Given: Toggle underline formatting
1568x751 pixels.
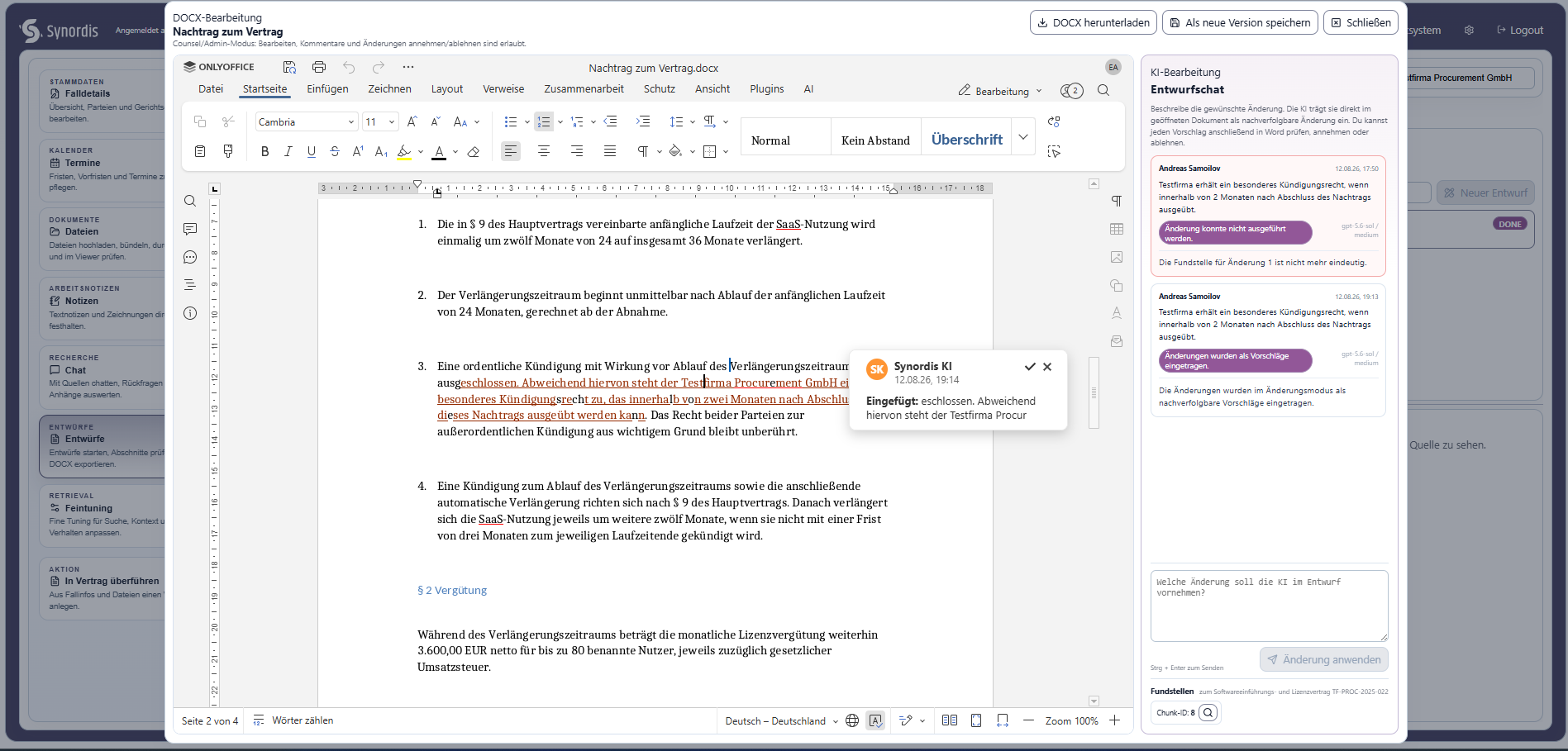Looking at the screenshot, I should coord(312,151).
